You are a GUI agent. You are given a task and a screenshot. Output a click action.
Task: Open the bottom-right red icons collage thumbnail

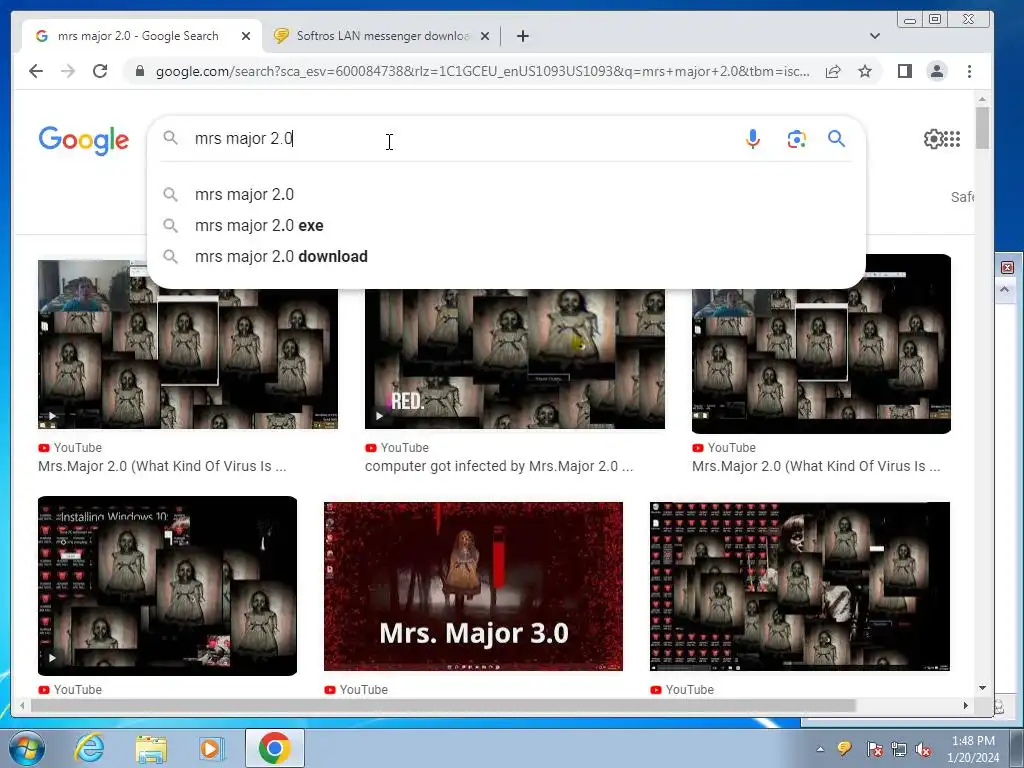coord(799,586)
